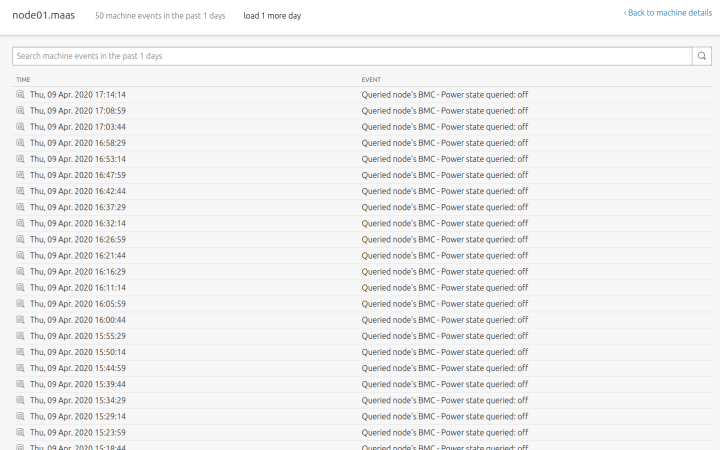Click event text in the 15:29:14 row
Image resolution: width=720 pixels, height=450 pixels.
444,416
